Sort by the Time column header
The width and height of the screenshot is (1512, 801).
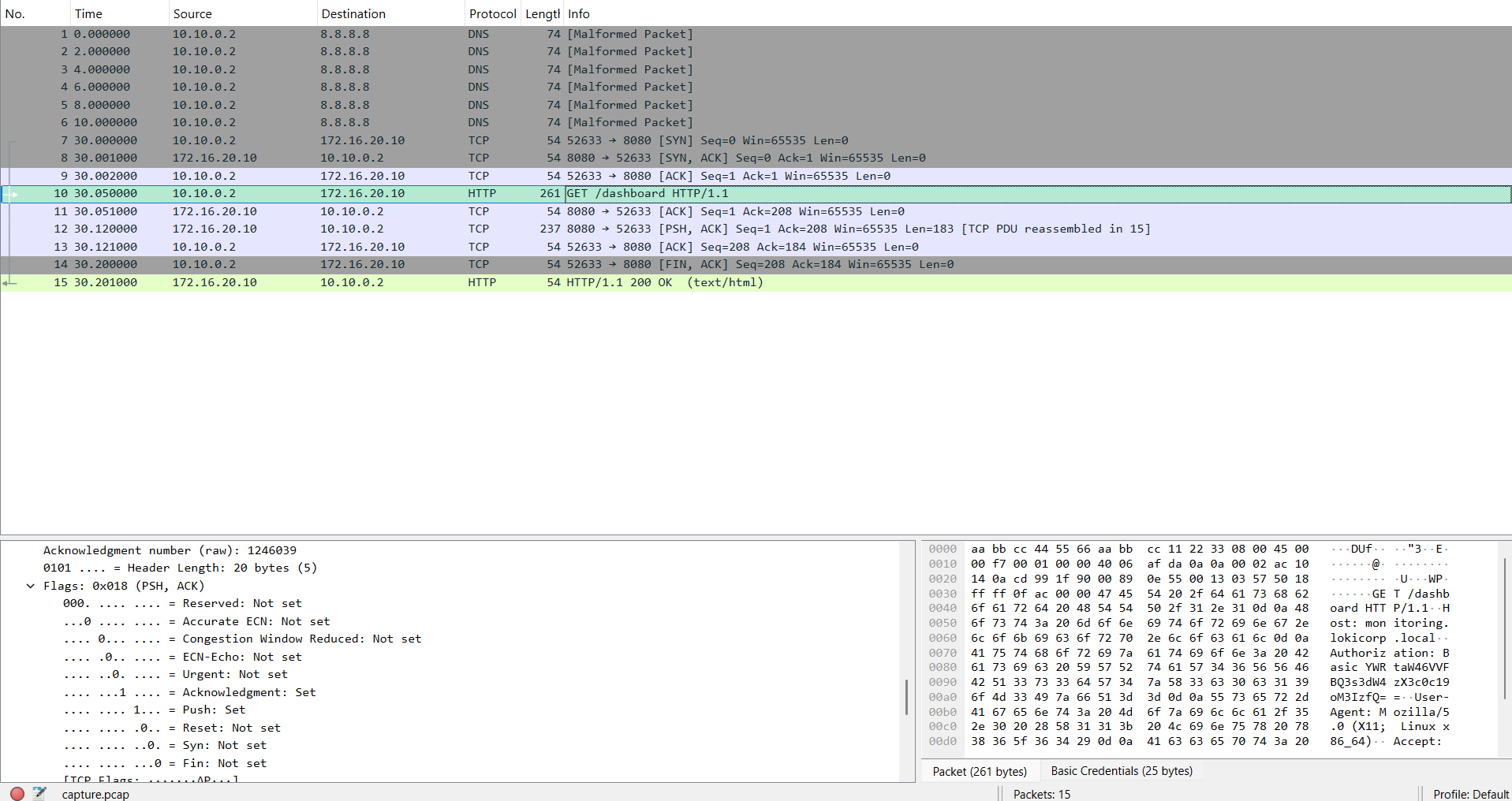(119, 13)
